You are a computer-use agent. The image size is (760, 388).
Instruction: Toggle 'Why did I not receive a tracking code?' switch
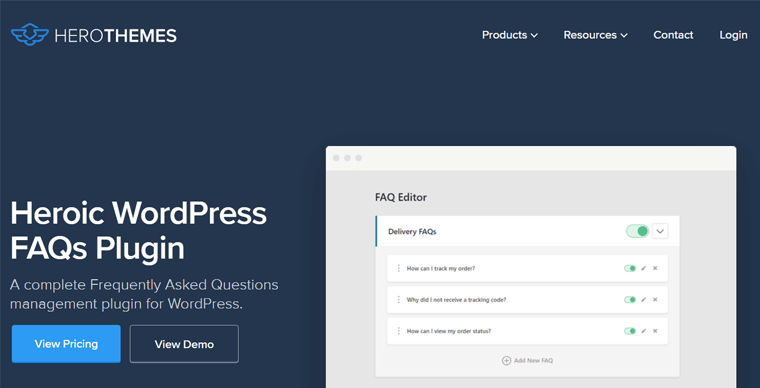(x=630, y=300)
